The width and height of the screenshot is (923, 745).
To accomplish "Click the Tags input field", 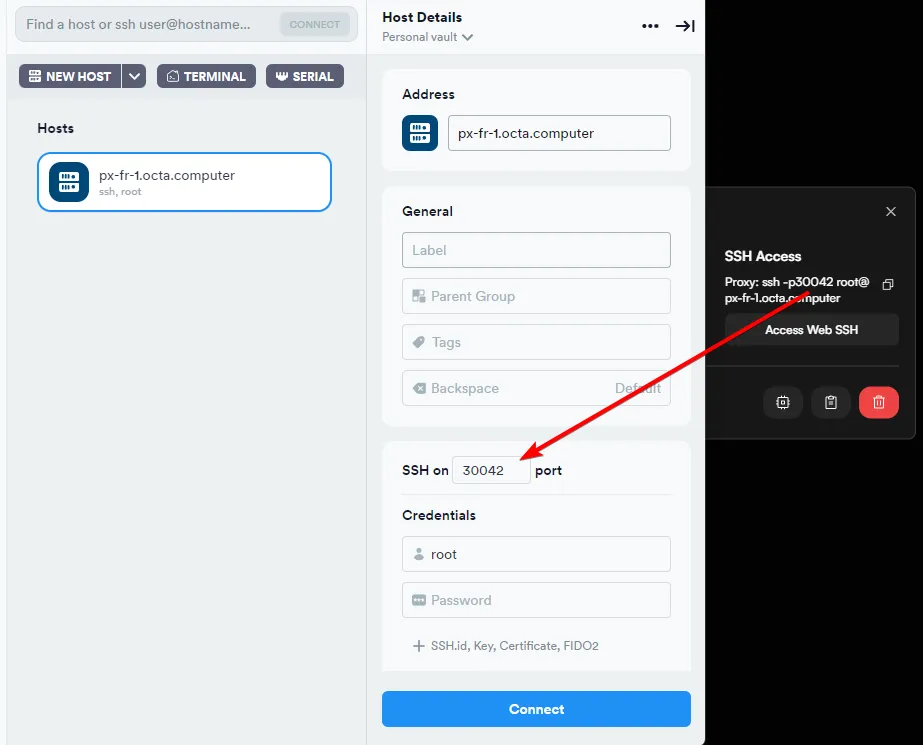I will [536, 342].
